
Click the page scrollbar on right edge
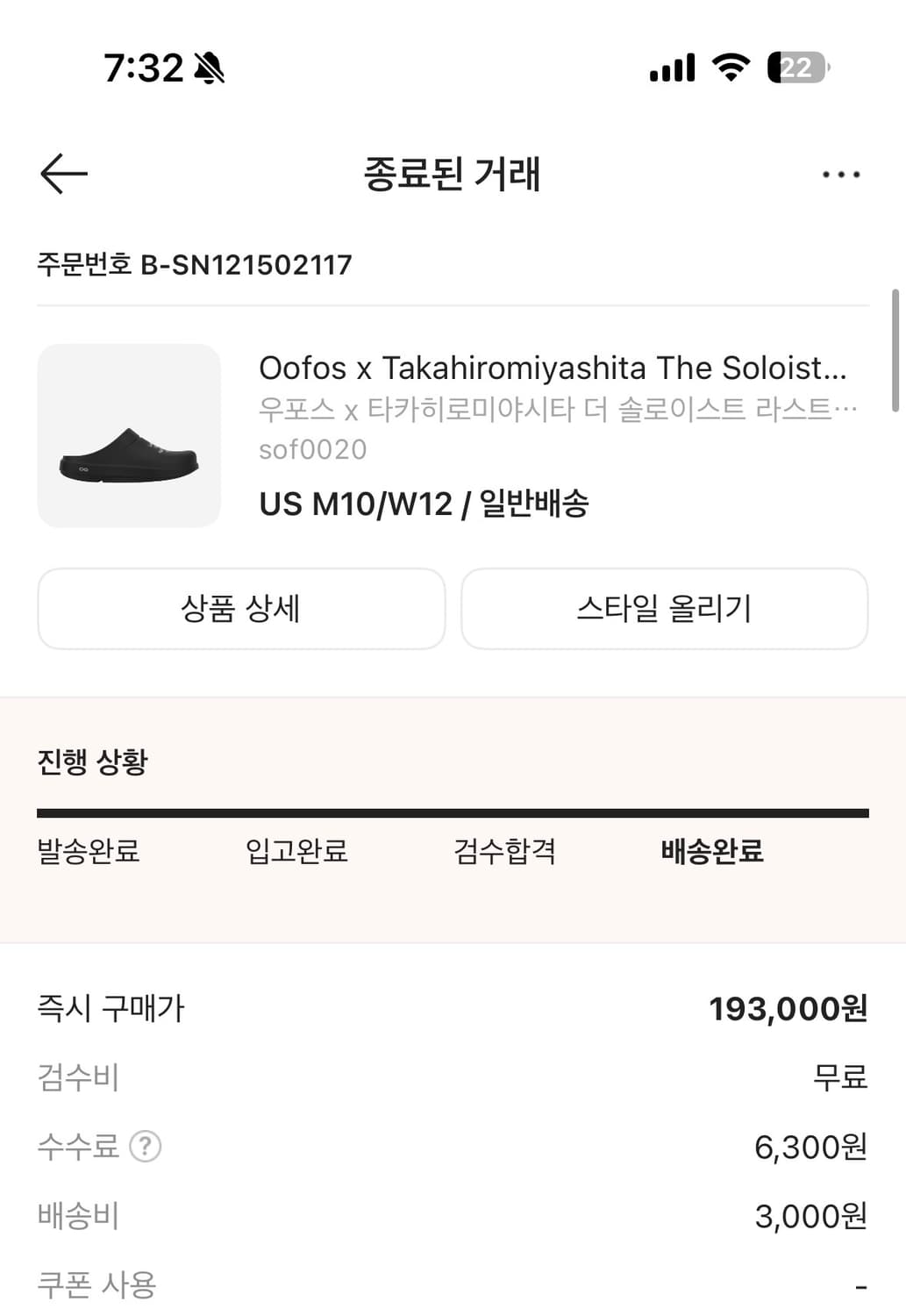pos(895,350)
